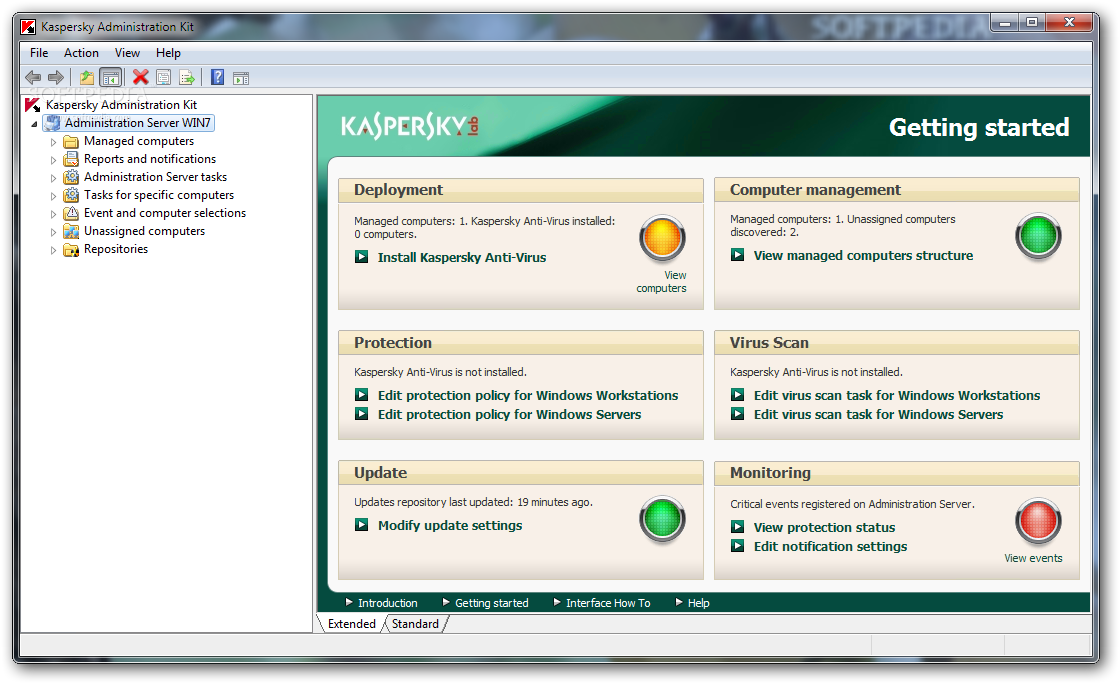Click the Unassigned computers network folder icon
This screenshot has height=684, width=1120.
tap(71, 231)
